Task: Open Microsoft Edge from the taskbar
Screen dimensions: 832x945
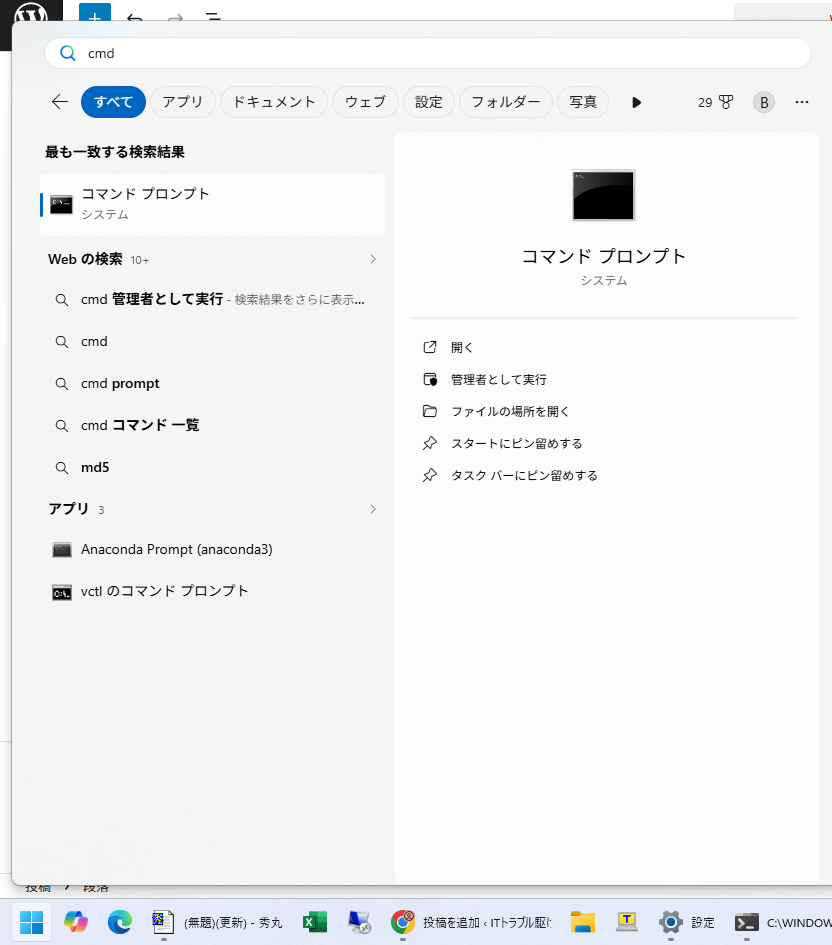Action: pos(120,922)
